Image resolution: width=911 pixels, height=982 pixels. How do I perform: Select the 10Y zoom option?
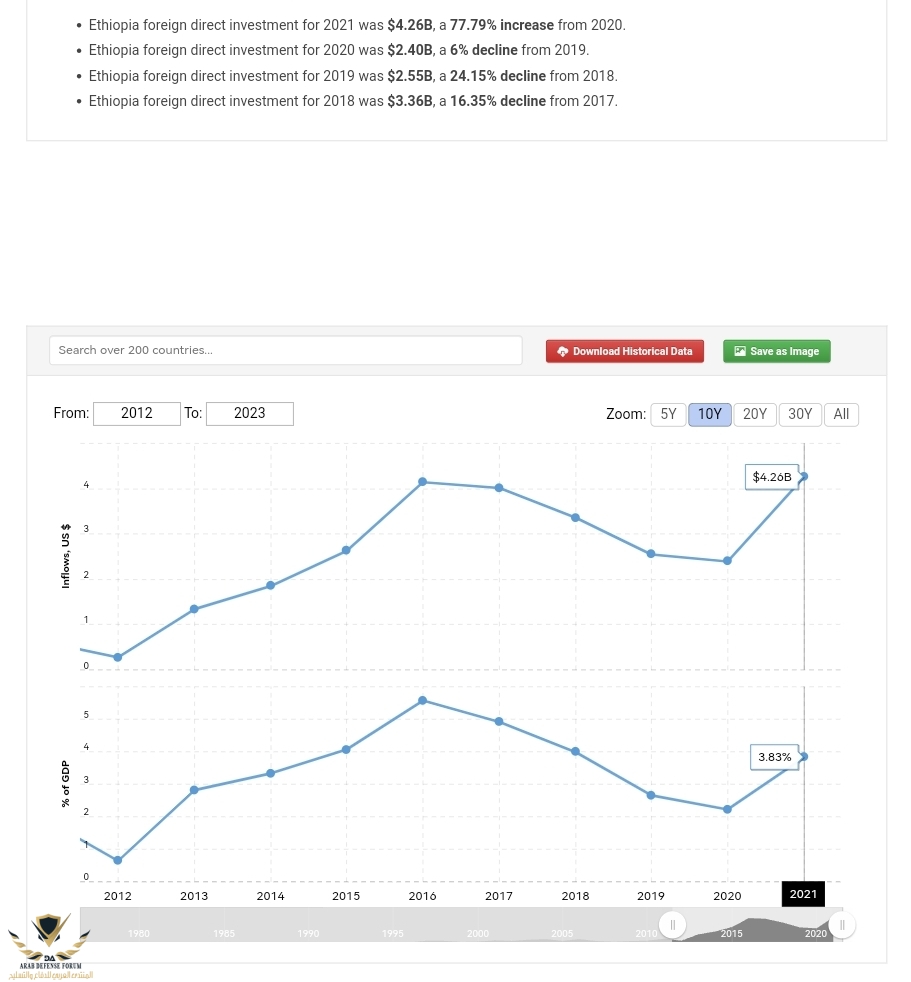pyautogui.click(x=710, y=414)
